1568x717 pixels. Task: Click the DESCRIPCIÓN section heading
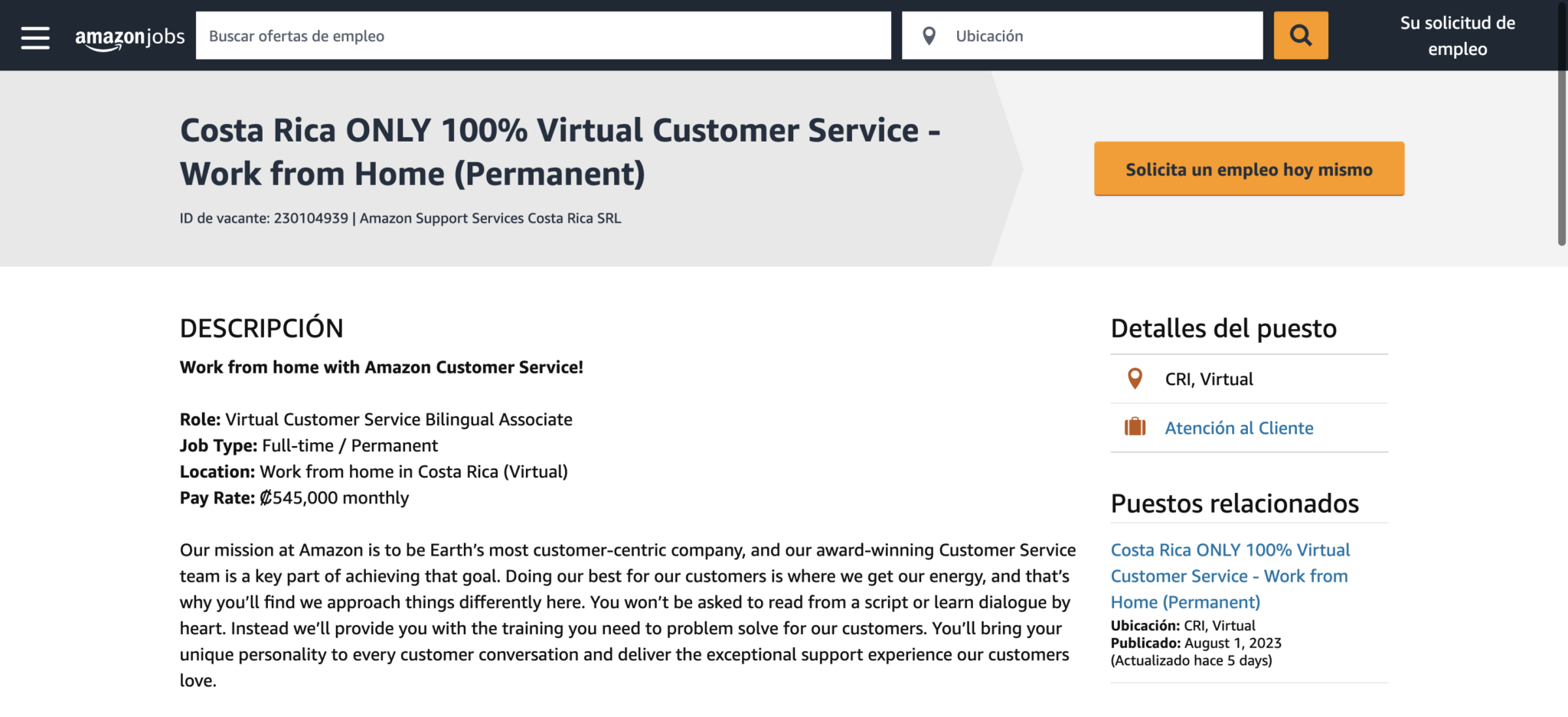pos(261,328)
